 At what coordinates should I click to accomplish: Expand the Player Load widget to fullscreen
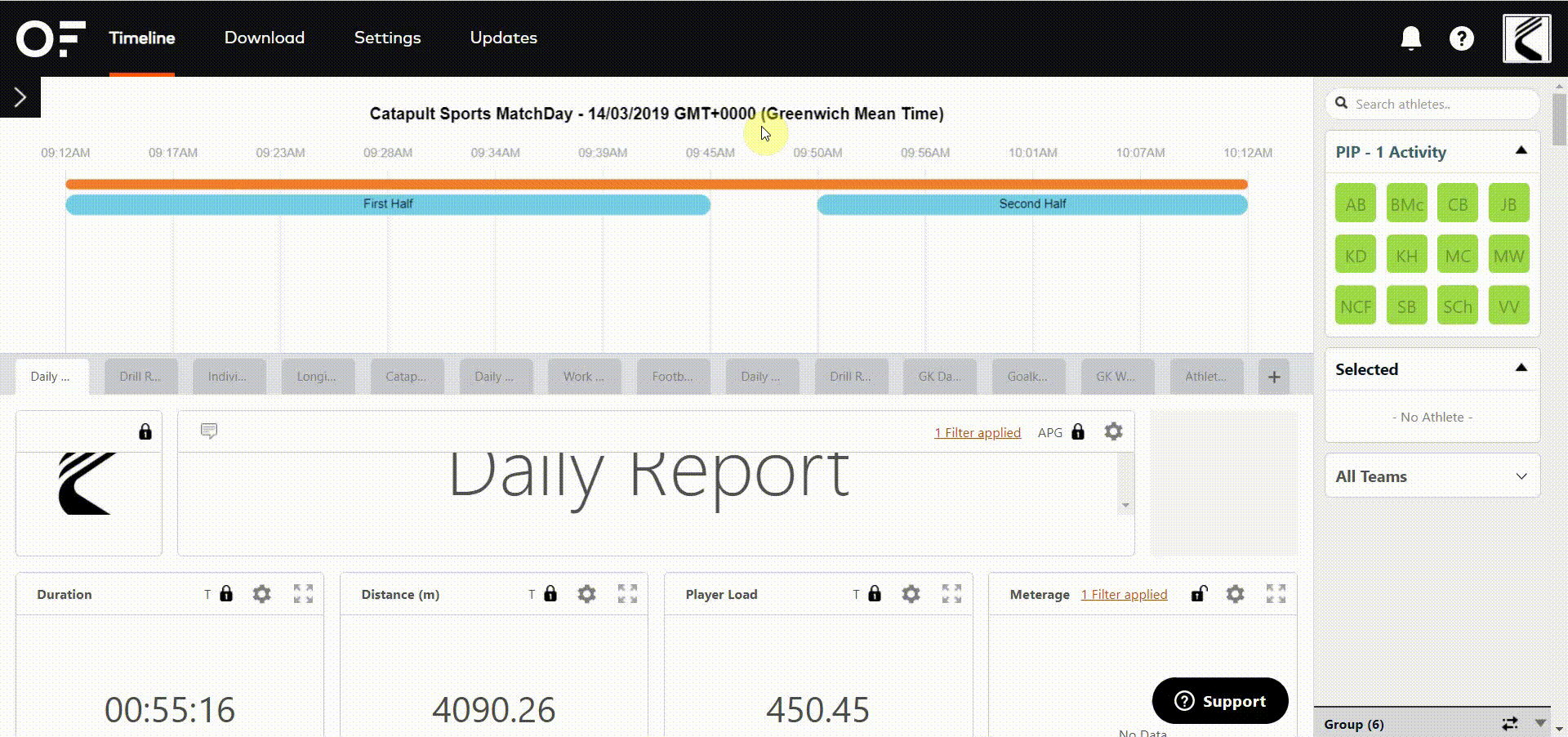point(951,594)
